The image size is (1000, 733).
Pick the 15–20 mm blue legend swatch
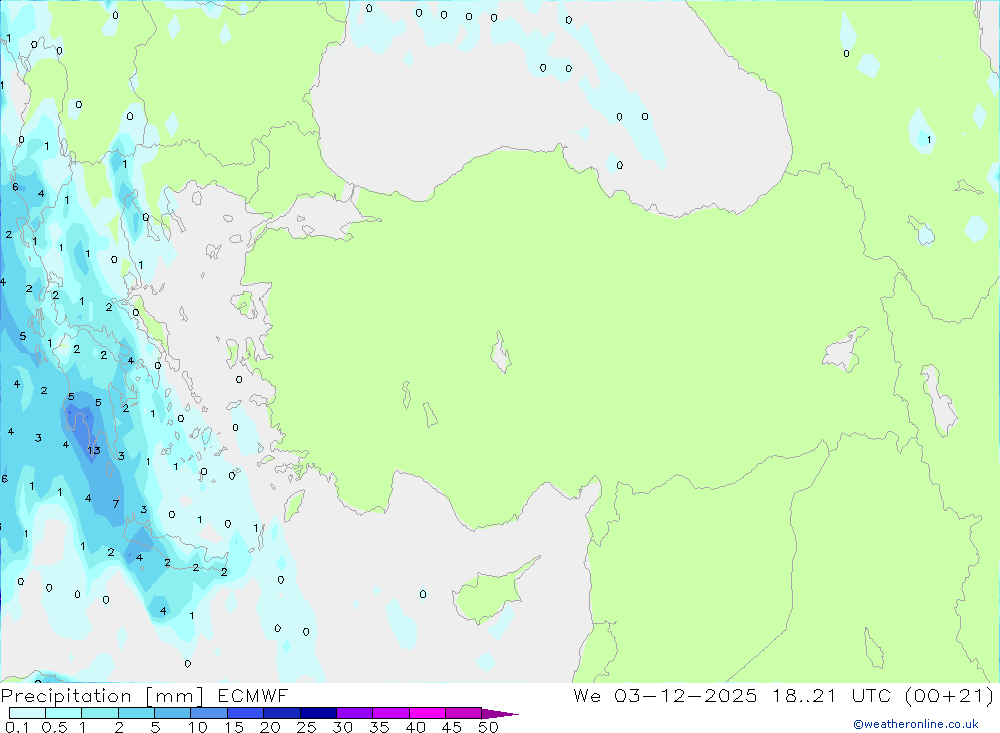click(245, 713)
